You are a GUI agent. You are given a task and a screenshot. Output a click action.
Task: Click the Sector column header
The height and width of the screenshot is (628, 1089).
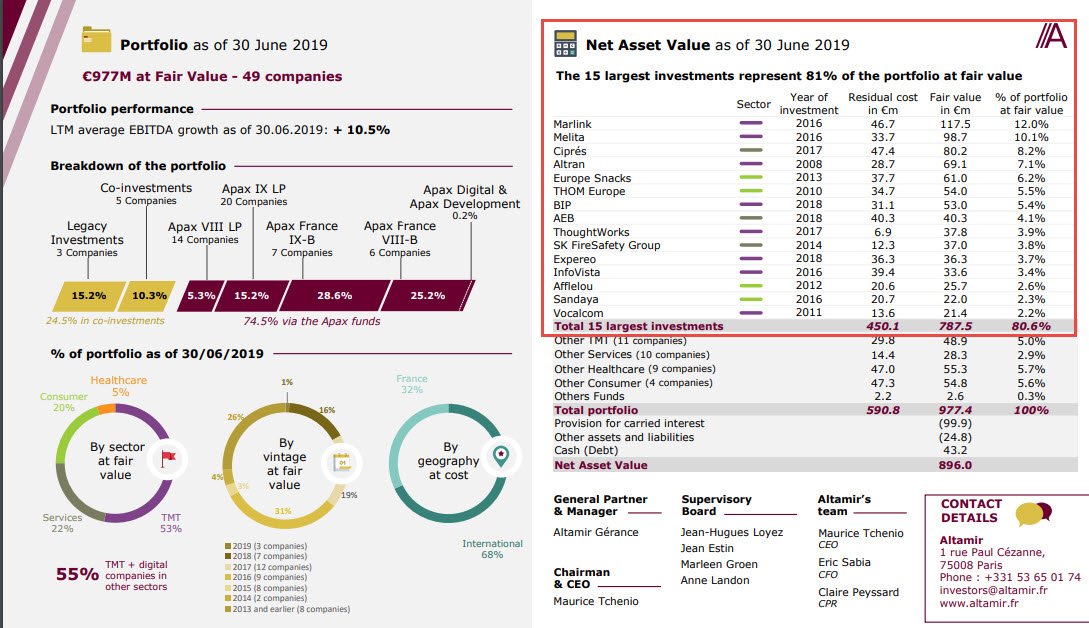point(754,104)
